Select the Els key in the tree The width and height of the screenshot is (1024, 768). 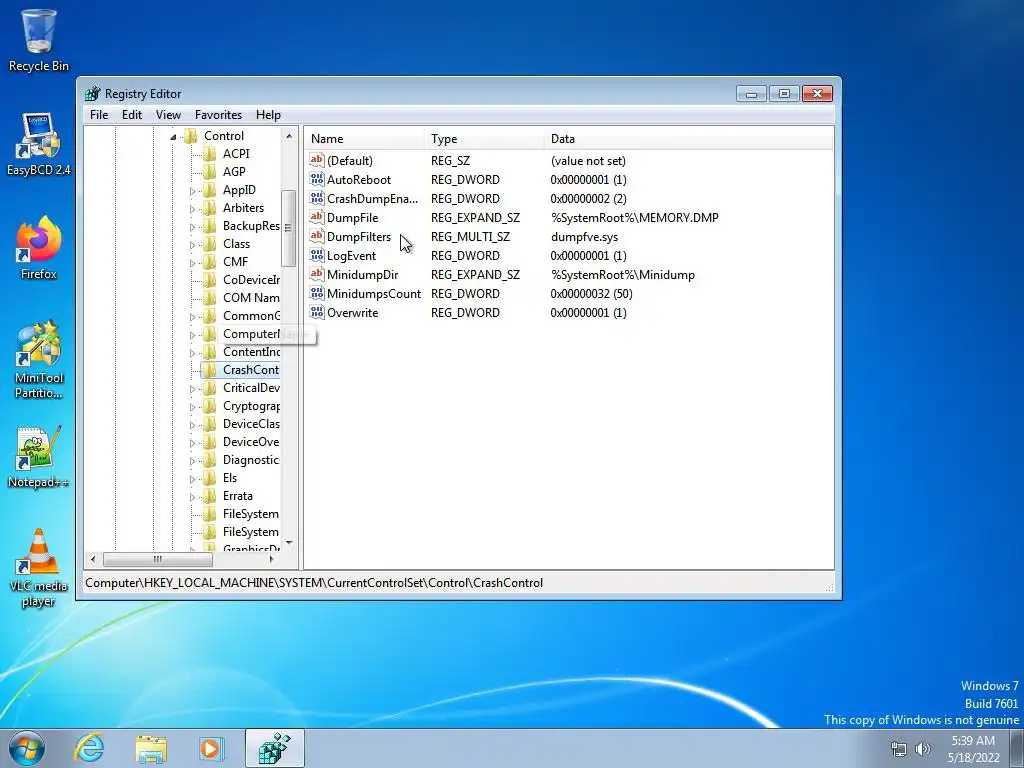(x=230, y=478)
